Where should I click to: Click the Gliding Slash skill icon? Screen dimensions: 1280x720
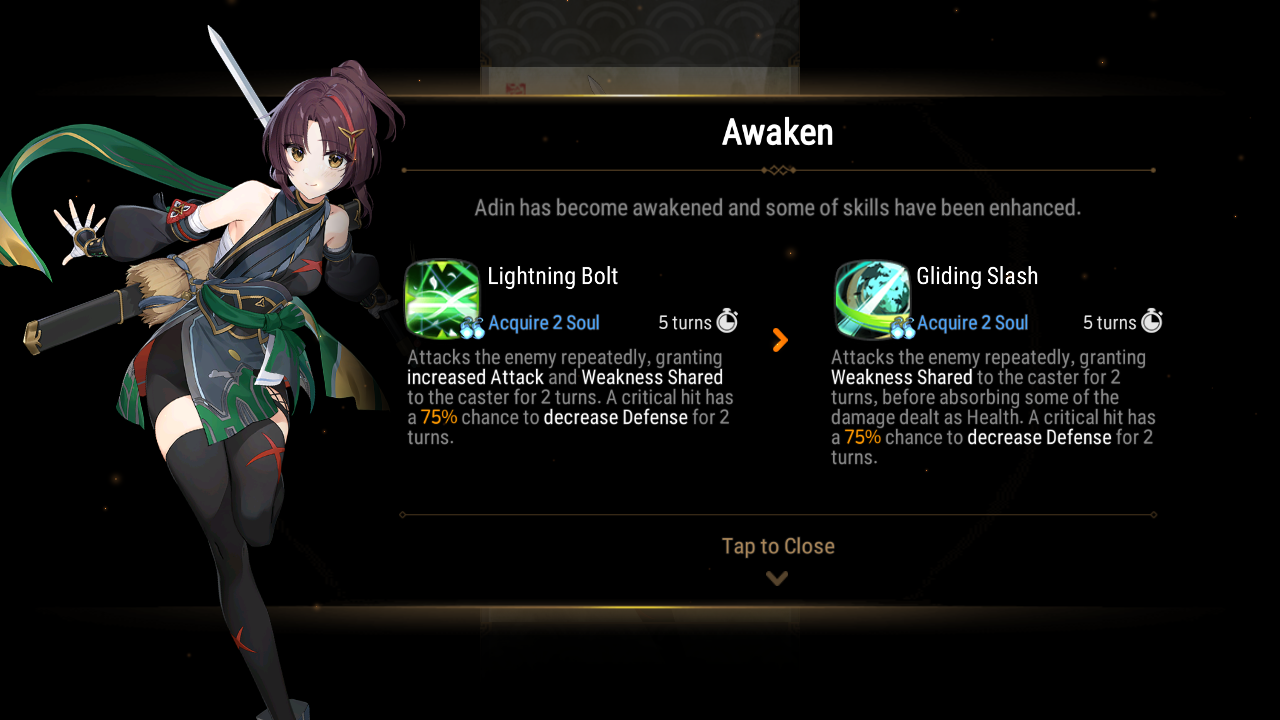(872, 300)
